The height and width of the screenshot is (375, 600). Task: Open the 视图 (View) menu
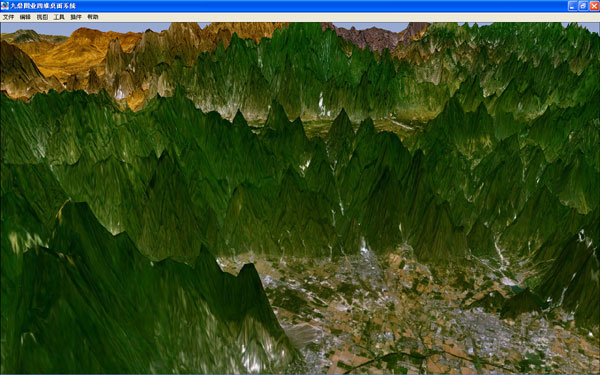coord(42,17)
